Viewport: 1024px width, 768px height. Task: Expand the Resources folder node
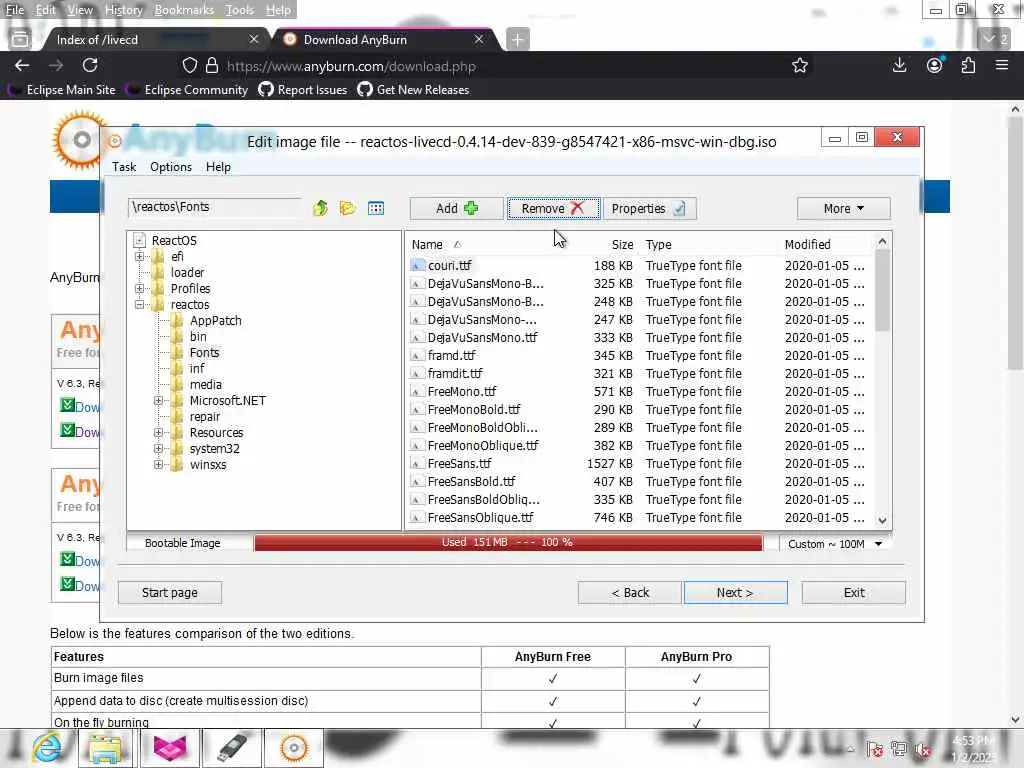click(x=158, y=432)
